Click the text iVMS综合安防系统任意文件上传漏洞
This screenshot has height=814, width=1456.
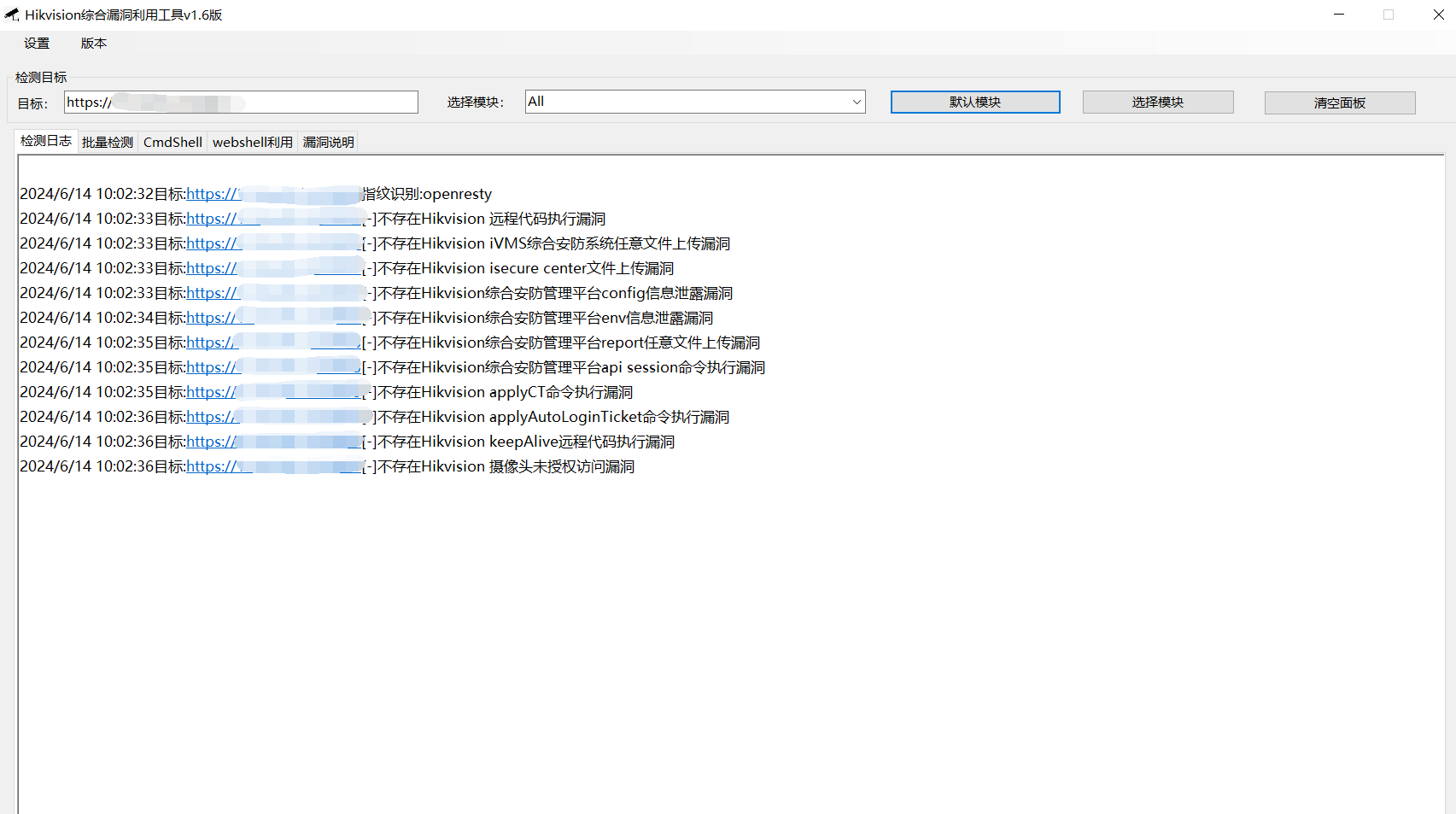(x=610, y=244)
